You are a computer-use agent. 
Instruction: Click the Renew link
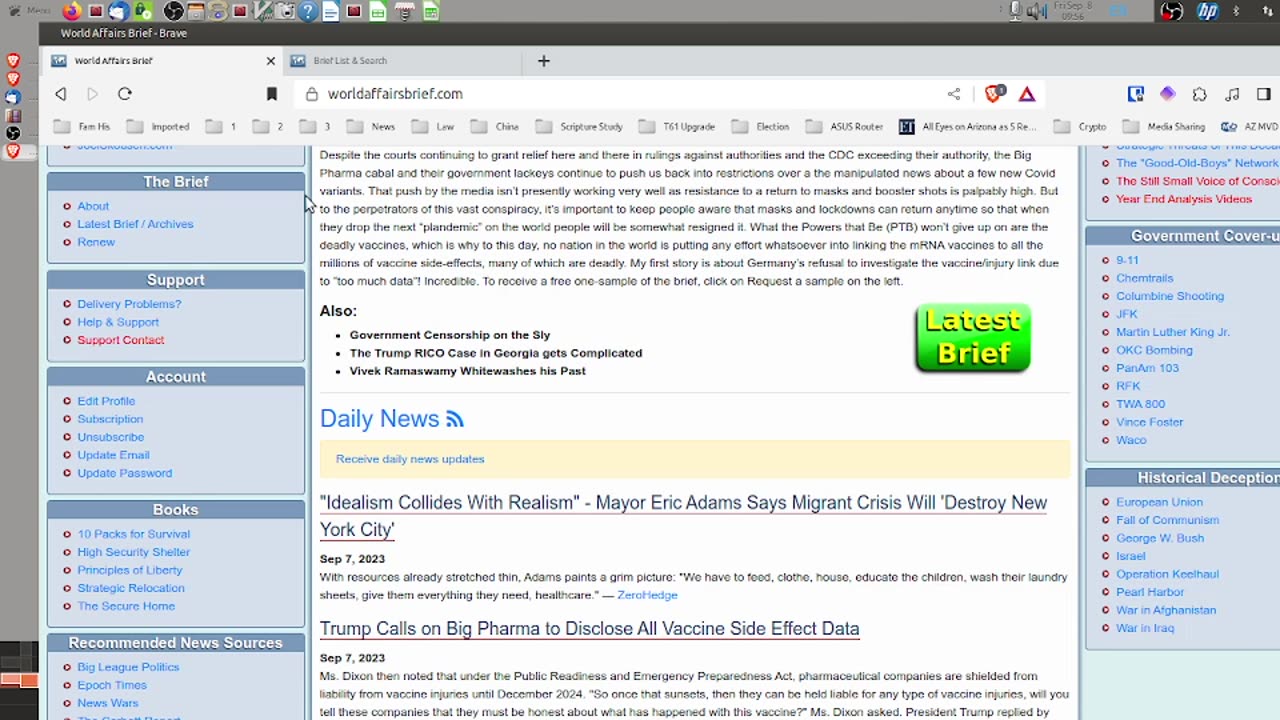pyautogui.click(x=96, y=242)
